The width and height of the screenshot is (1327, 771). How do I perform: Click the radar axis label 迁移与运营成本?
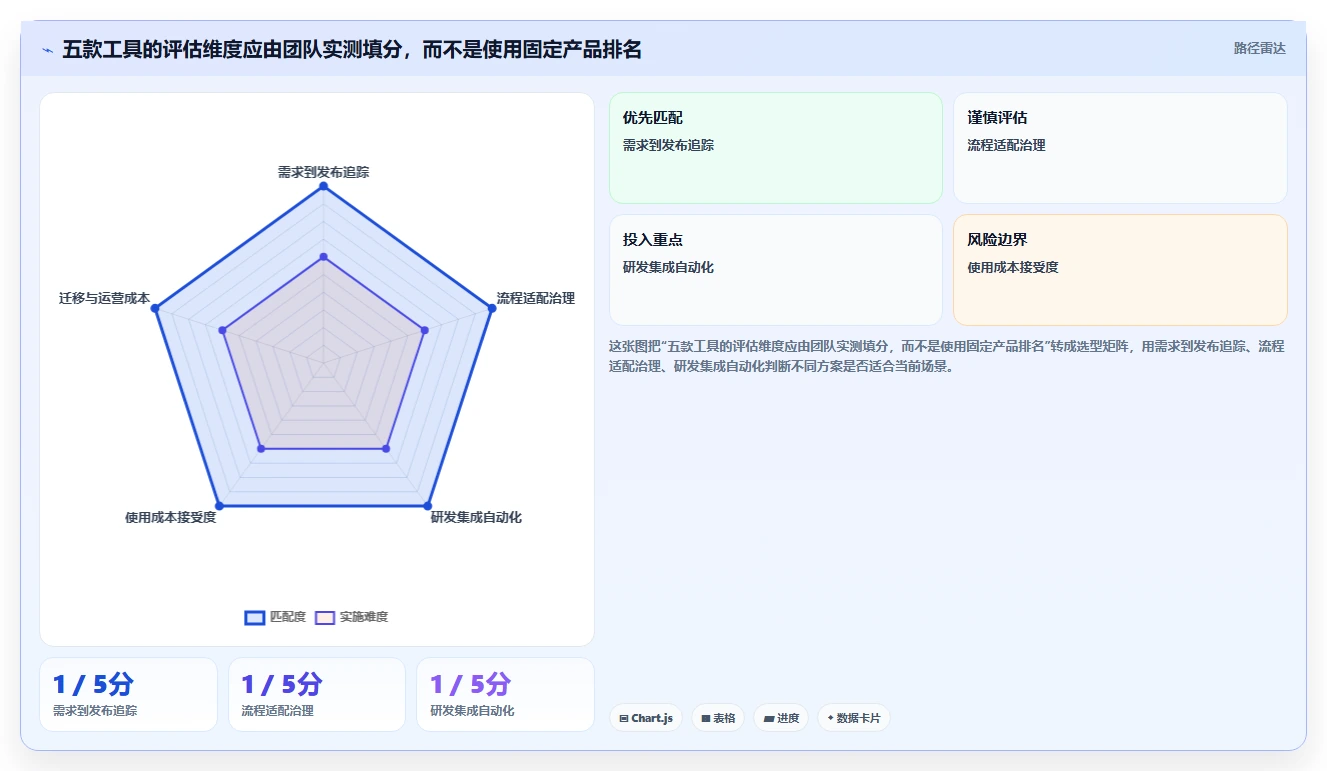tap(104, 298)
